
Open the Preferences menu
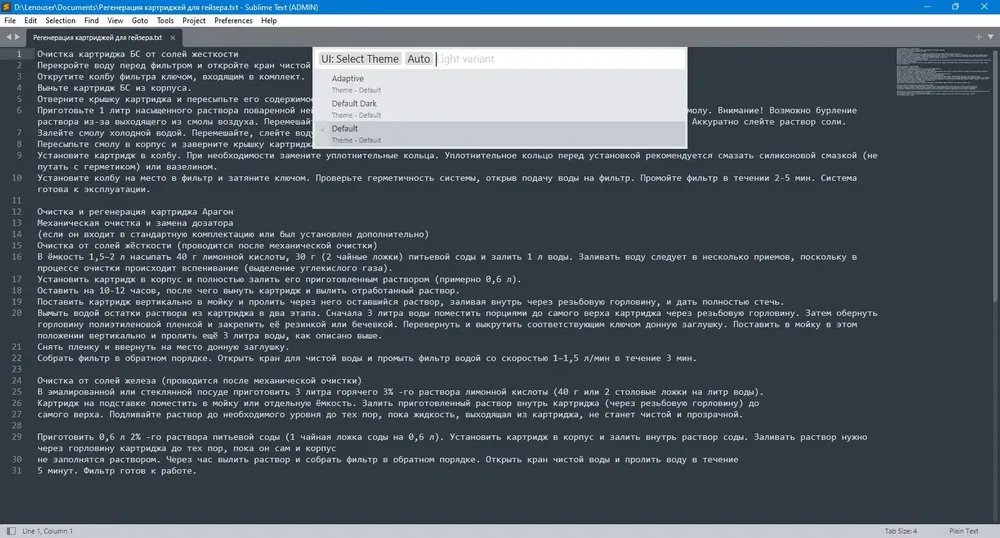233,20
